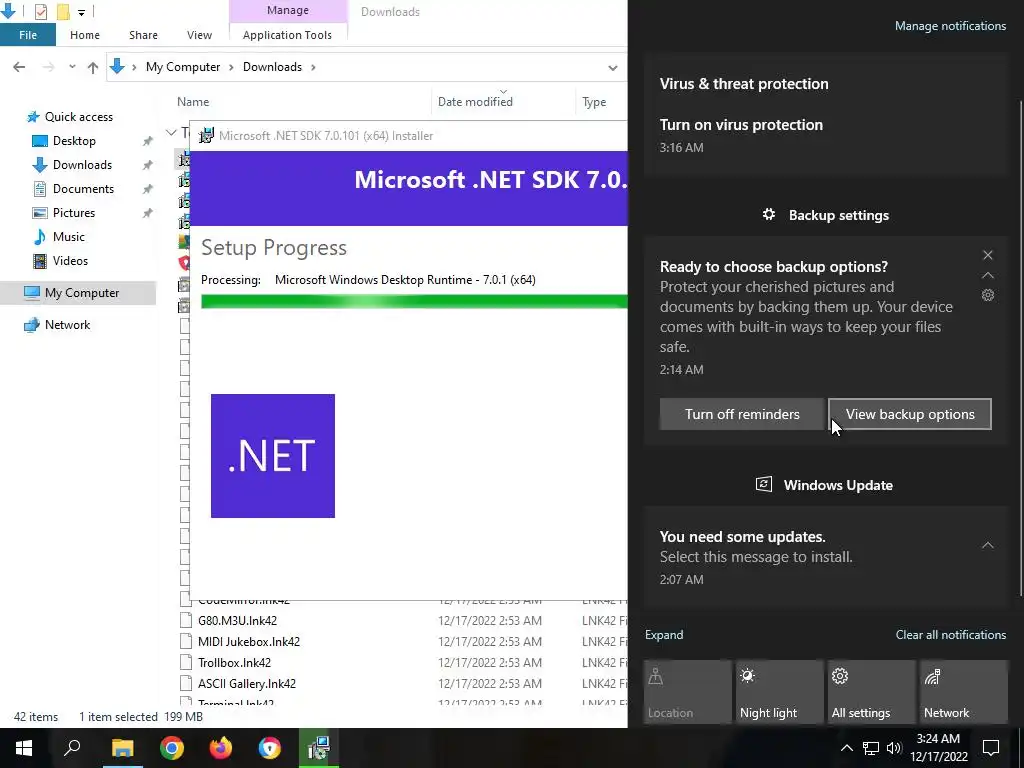This screenshot has width=1024, height=768.
Task: Click the .NET SDK installer title bar icon
Action: (206, 136)
